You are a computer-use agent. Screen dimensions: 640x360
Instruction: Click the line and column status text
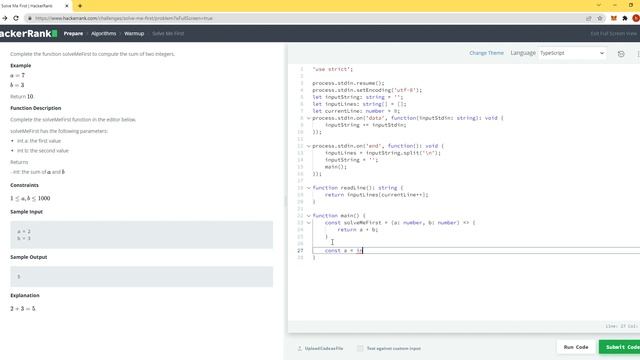tap(621, 326)
